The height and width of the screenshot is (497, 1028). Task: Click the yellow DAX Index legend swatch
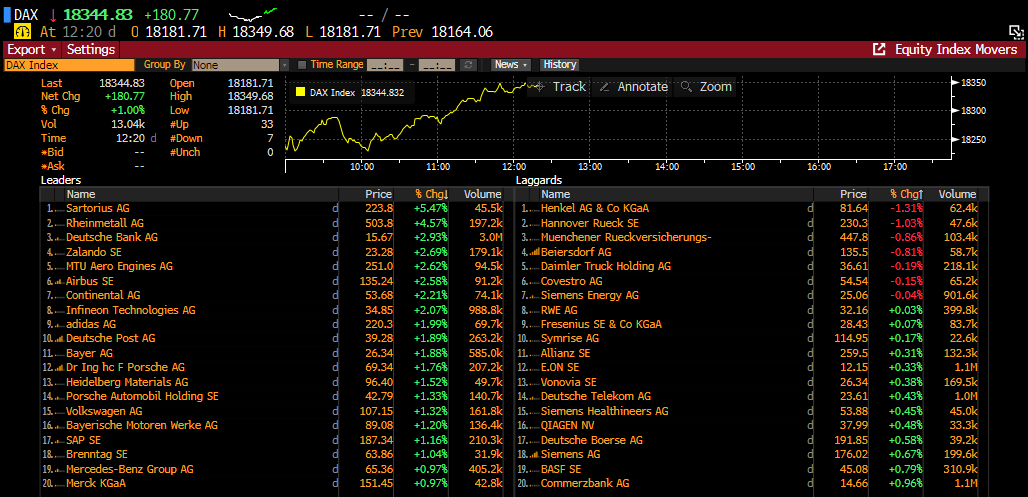(x=299, y=92)
